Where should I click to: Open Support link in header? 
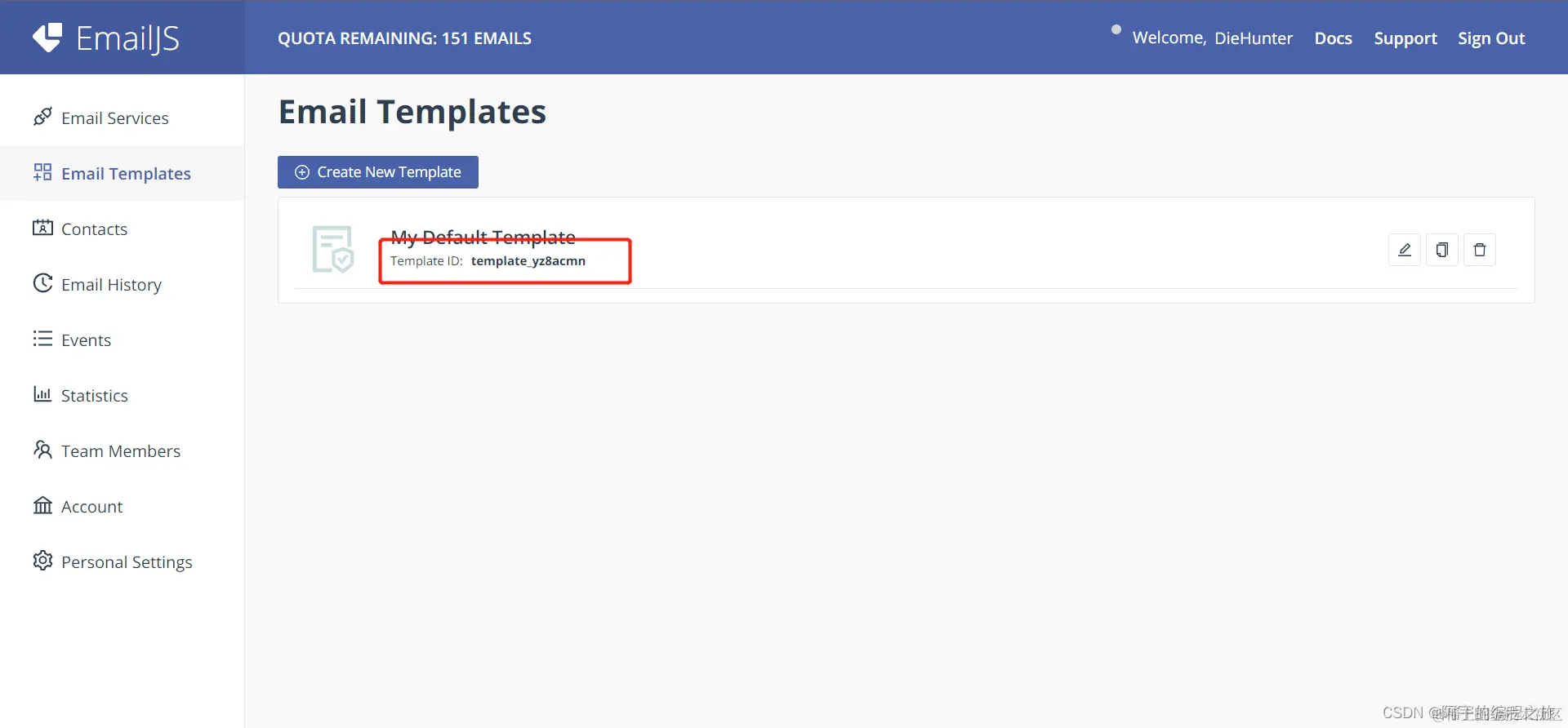coord(1405,38)
